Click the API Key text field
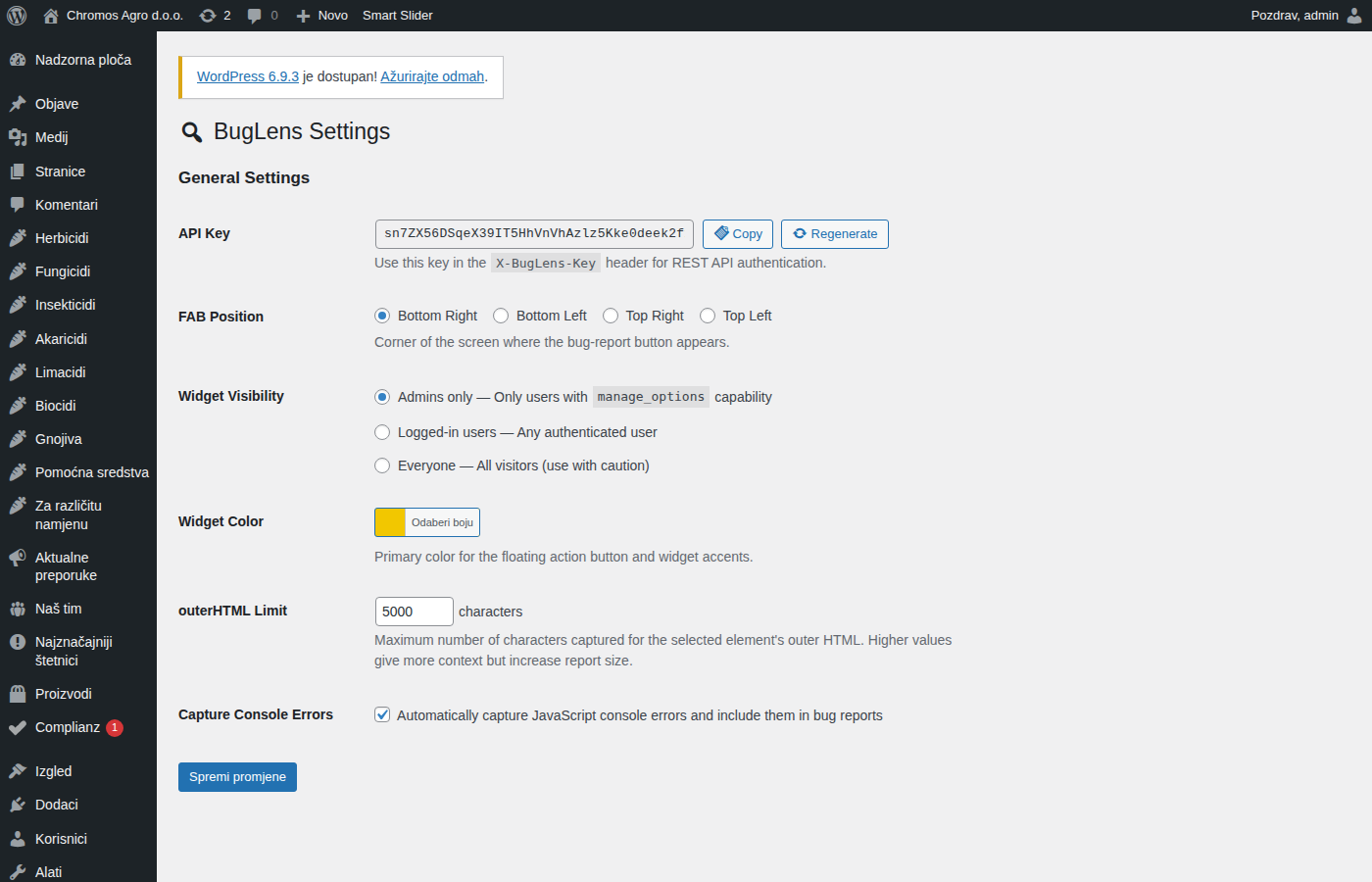This screenshot has width=1372, height=882. tap(534, 234)
